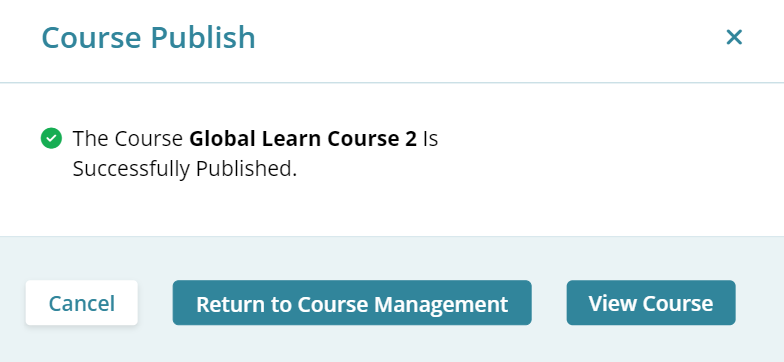Go back using Return to Course Management button

click(352, 303)
